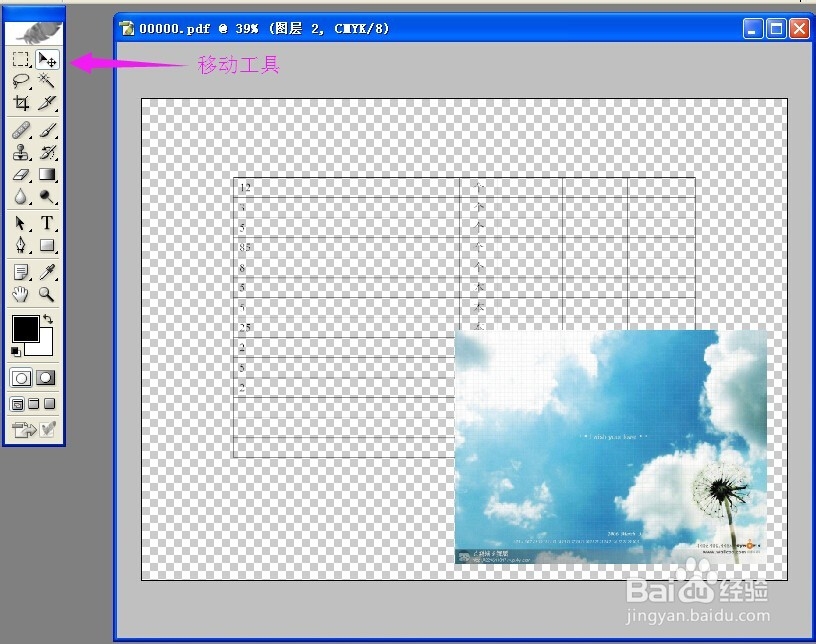Select the Notes tool
The image size is (816, 644).
coord(21,272)
